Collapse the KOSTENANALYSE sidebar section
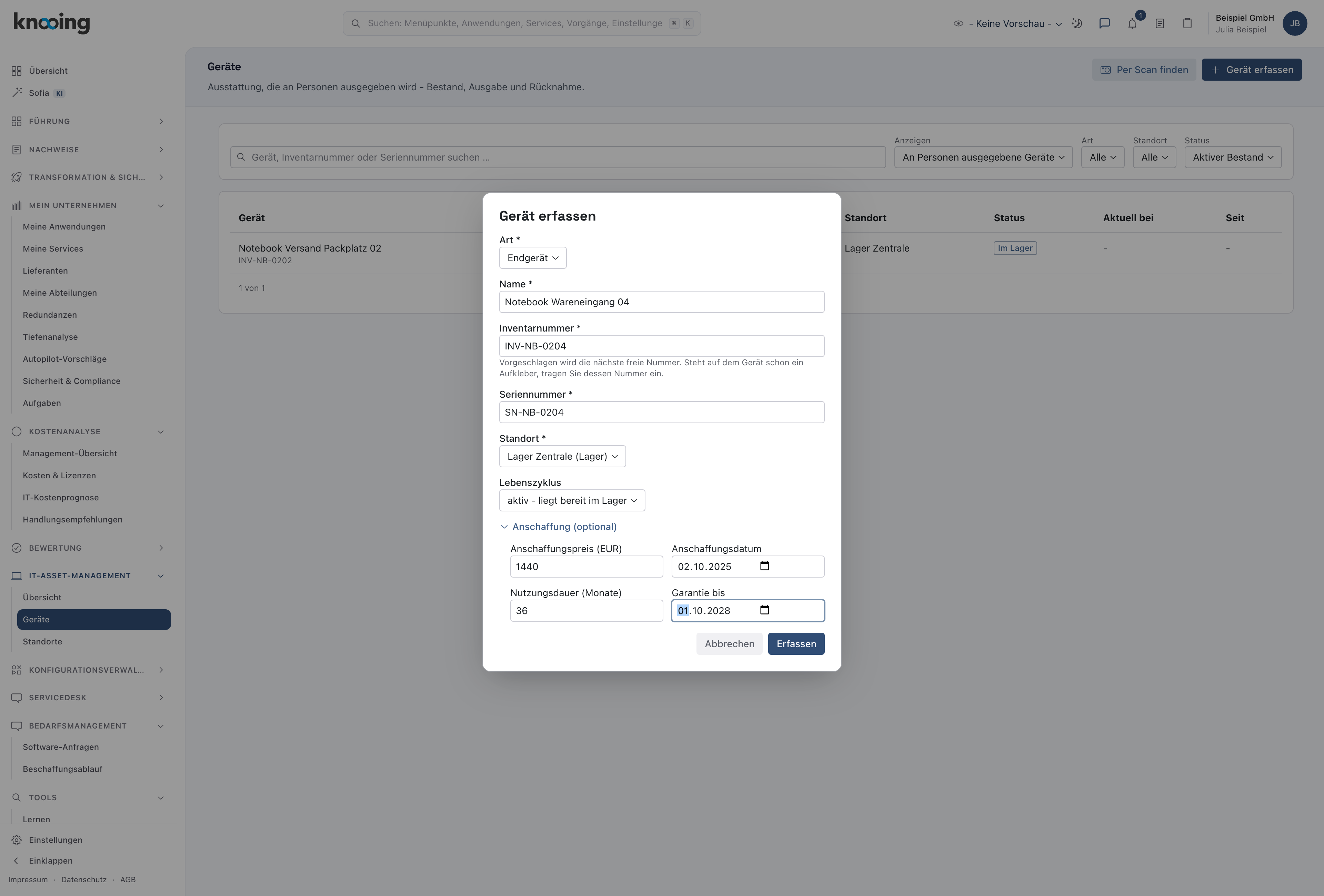The width and height of the screenshot is (1324, 896). [88, 431]
